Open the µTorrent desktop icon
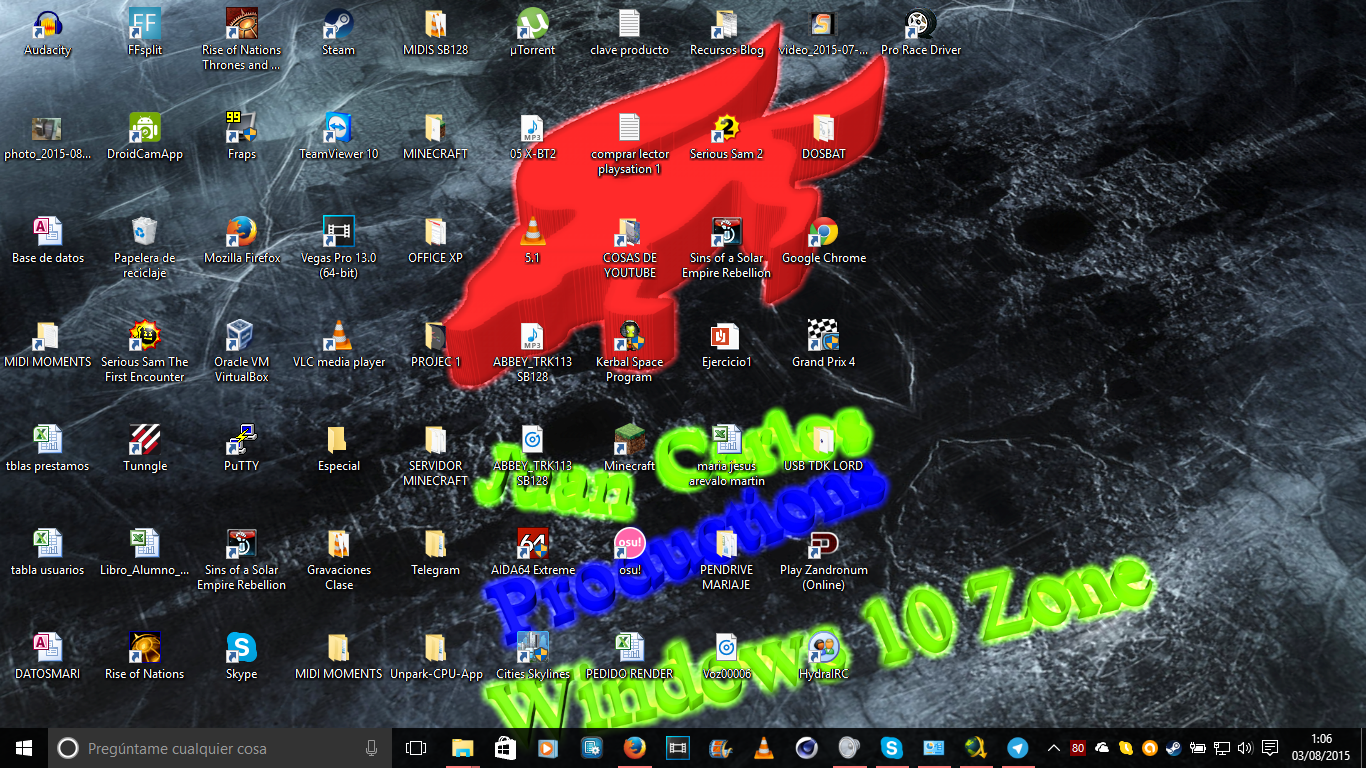This screenshot has height=768, width=1366. [x=532, y=32]
